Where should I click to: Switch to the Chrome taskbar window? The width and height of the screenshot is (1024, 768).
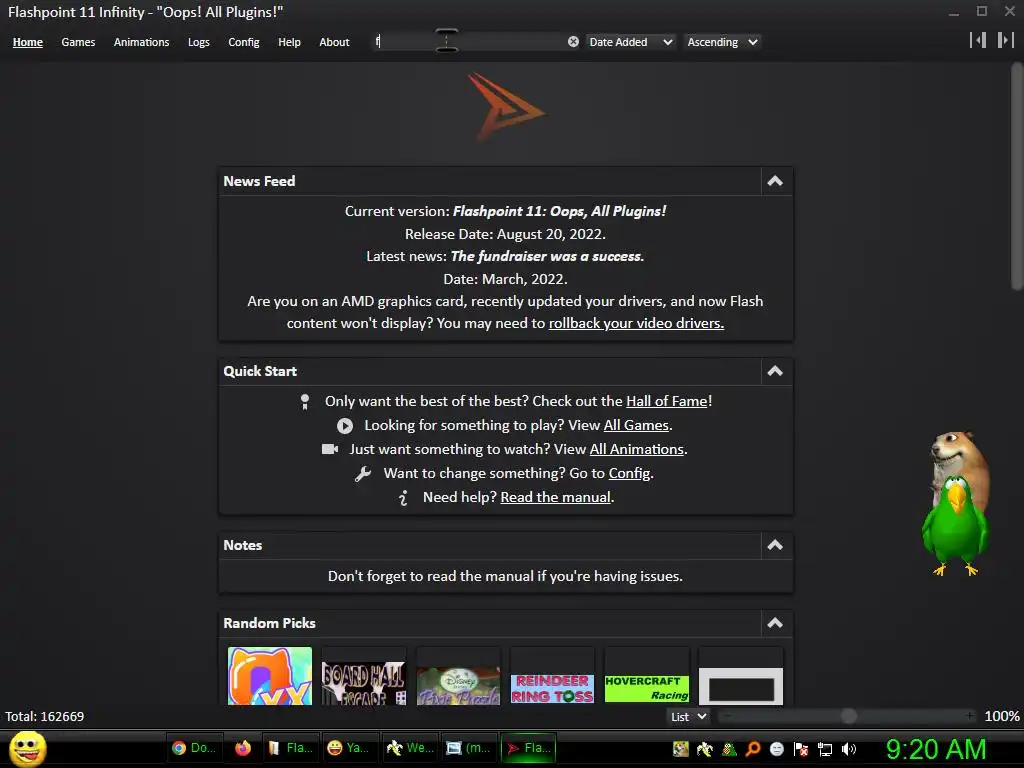194,748
